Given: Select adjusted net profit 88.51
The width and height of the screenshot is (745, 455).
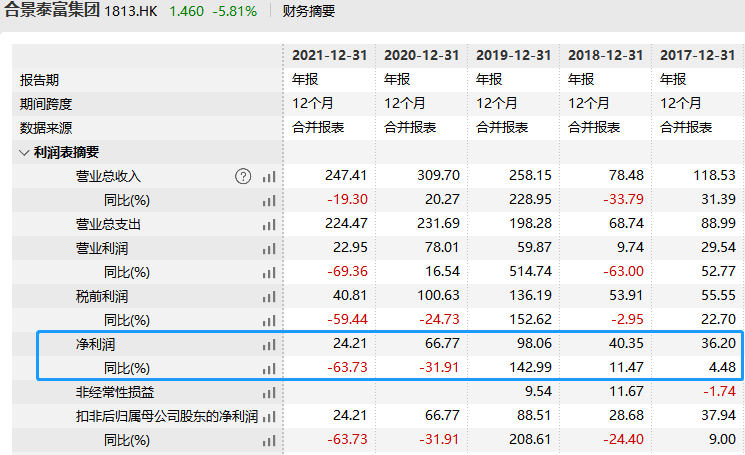Looking at the screenshot, I should pyautogui.click(x=534, y=416).
